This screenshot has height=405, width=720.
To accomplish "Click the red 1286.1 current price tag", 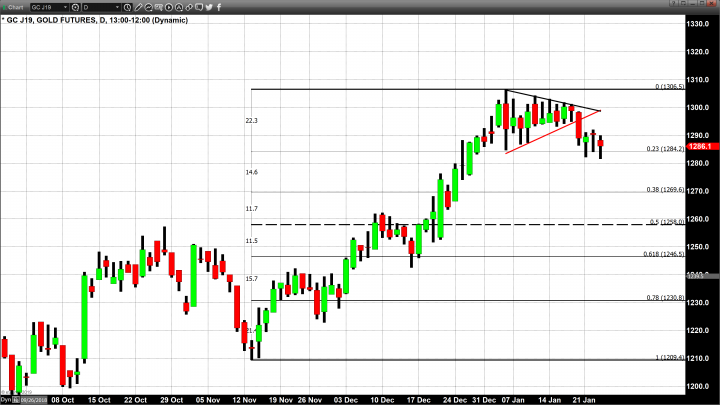I will pos(702,146).
